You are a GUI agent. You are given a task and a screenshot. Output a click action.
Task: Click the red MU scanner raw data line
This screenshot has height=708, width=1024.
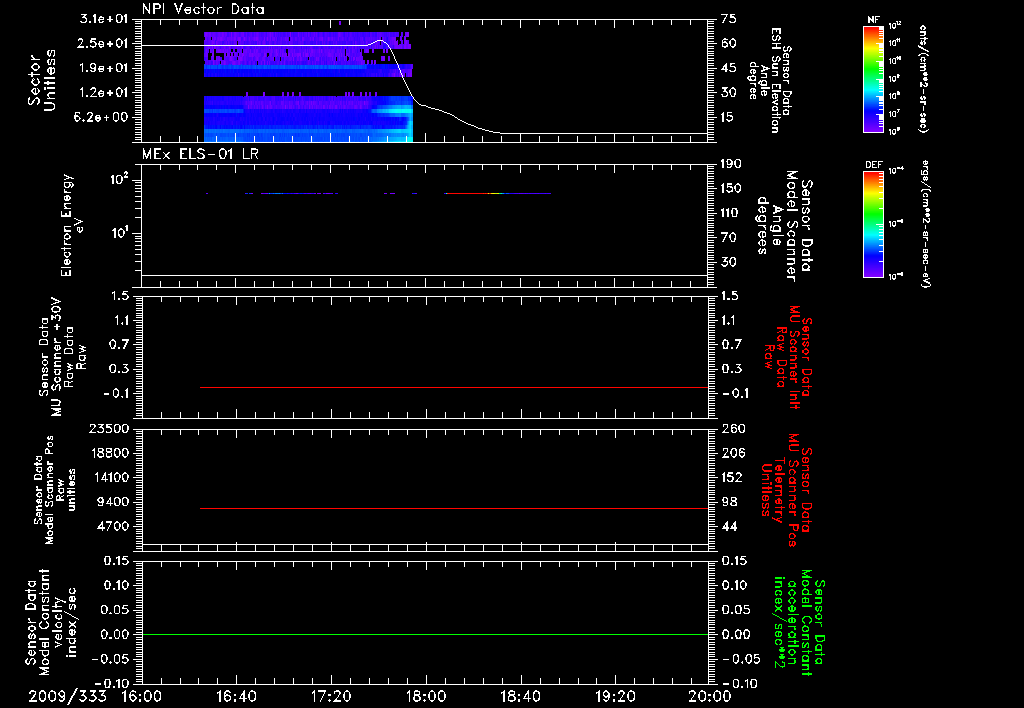coord(454,387)
